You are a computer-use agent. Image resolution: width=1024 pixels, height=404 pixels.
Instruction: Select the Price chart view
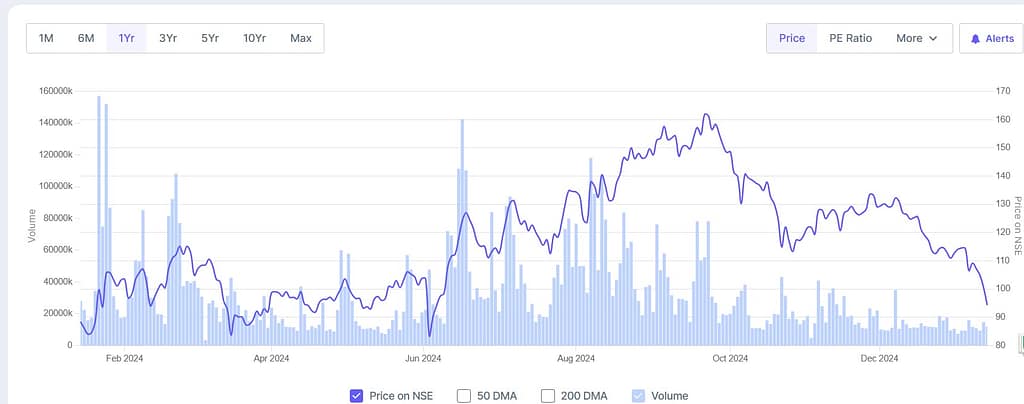[792, 39]
